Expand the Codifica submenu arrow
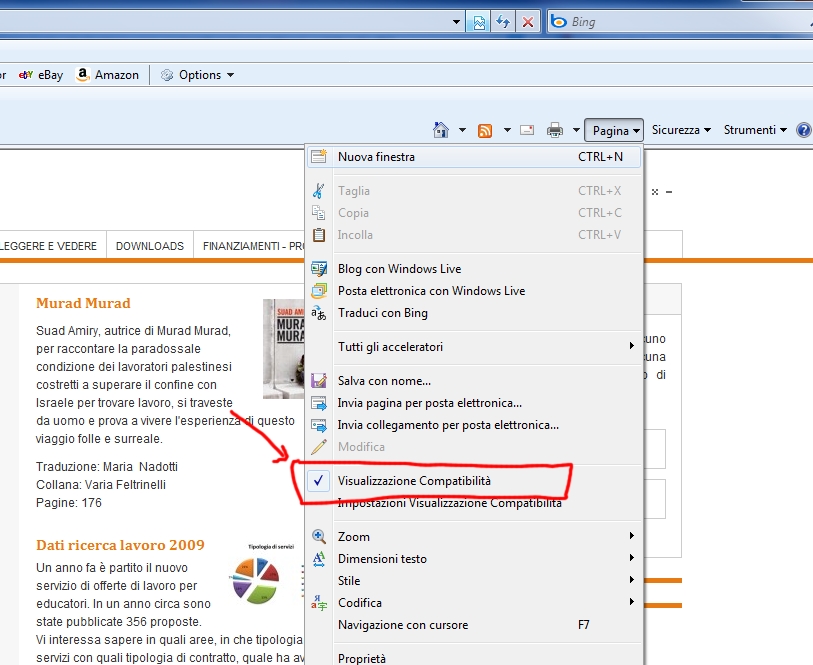This screenshot has height=665, width=813. [632, 602]
